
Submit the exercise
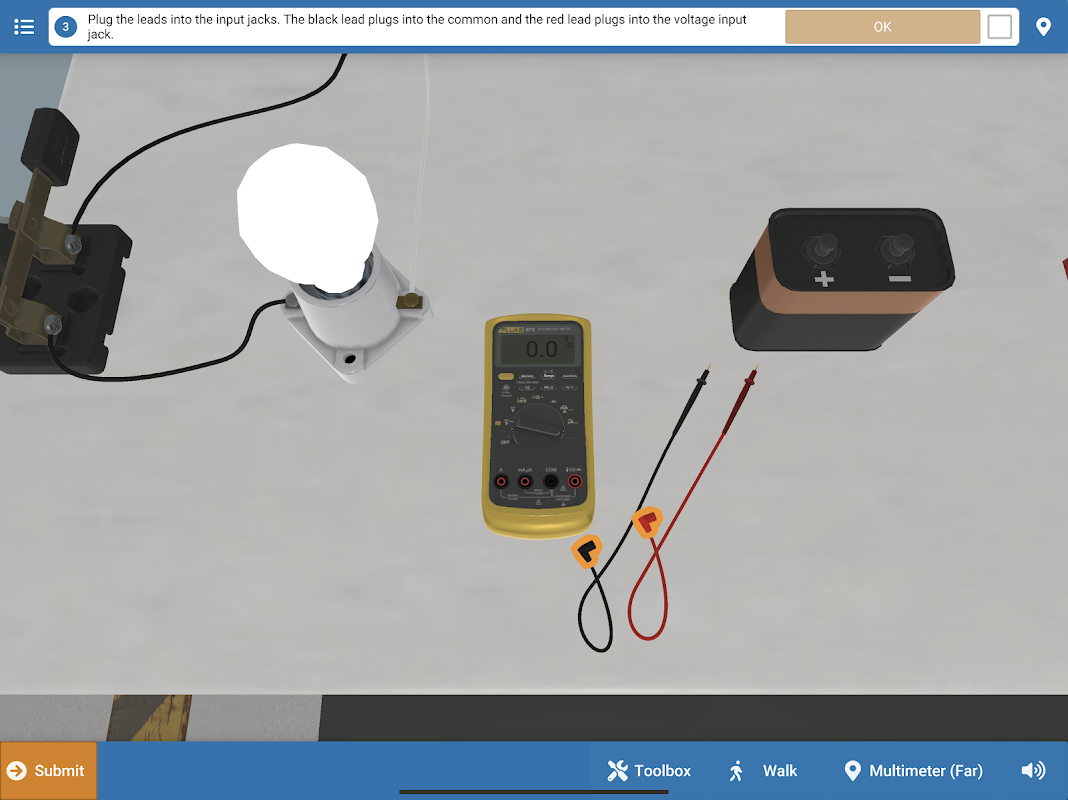tap(48, 770)
